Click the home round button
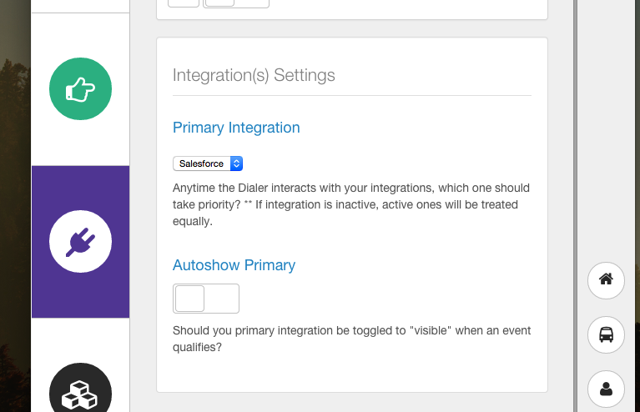The width and height of the screenshot is (640, 412). pyautogui.click(x=606, y=281)
